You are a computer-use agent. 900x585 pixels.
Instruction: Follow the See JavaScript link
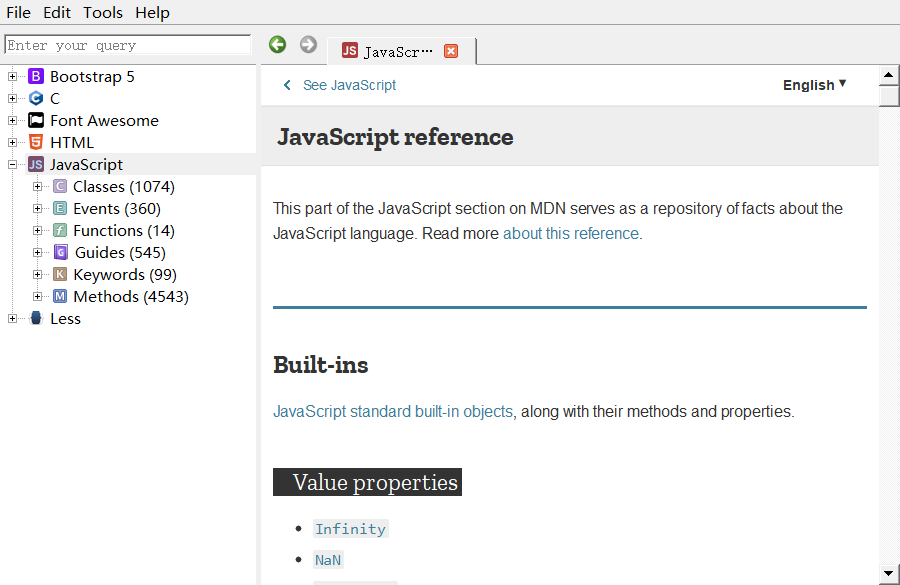(350, 85)
